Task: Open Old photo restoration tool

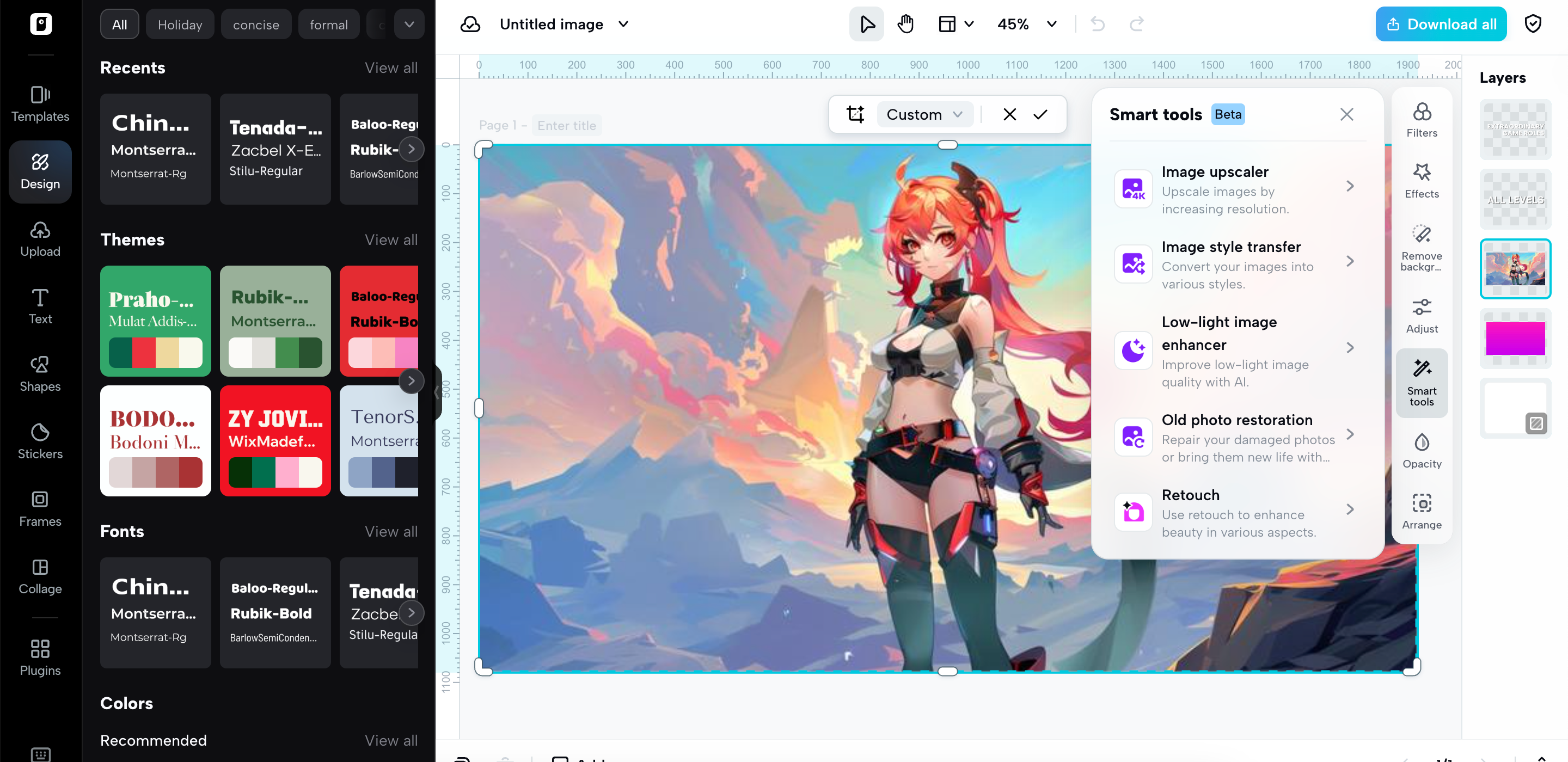Action: click(1238, 438)
